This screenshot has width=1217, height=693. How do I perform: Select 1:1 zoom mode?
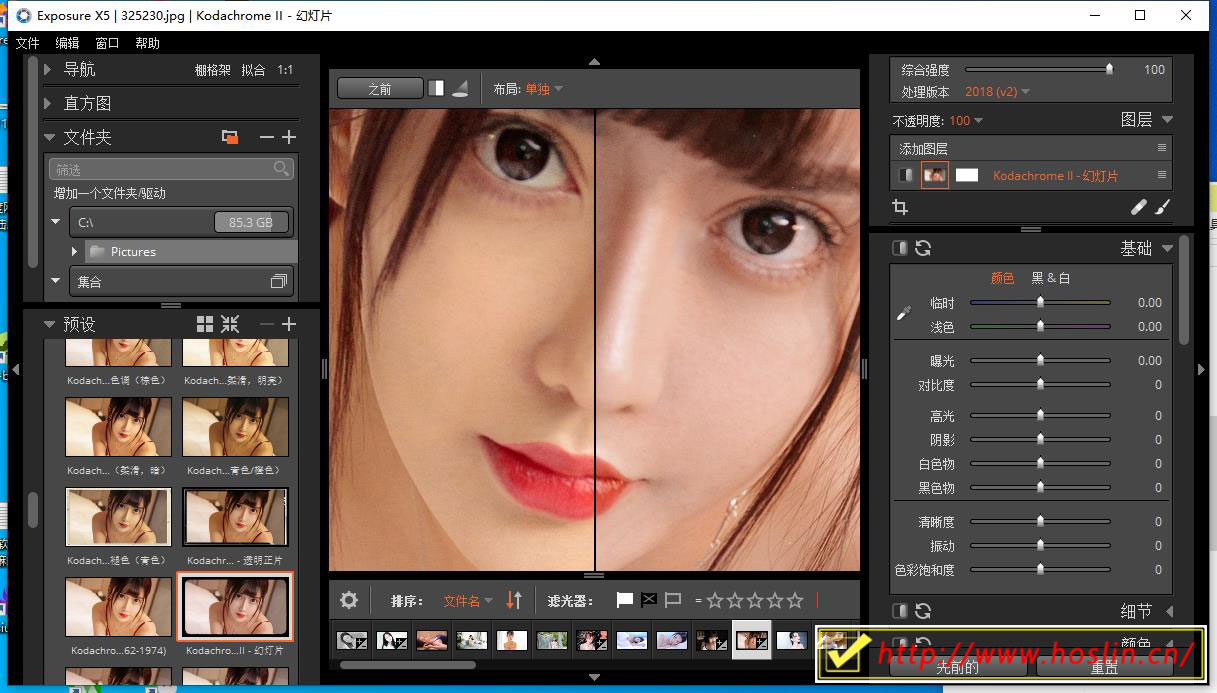285,70
